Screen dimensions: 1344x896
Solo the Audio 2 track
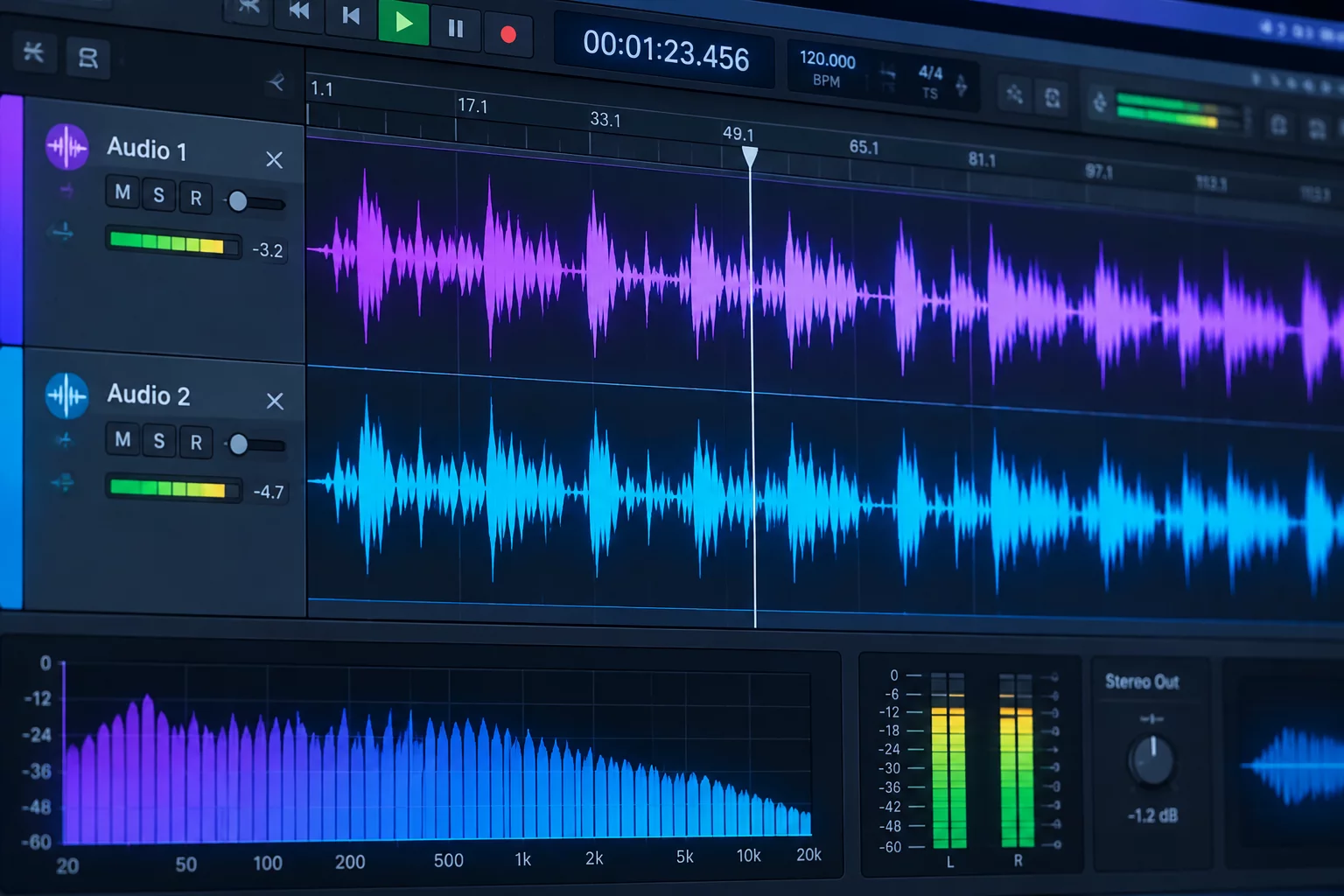point(159,441)
